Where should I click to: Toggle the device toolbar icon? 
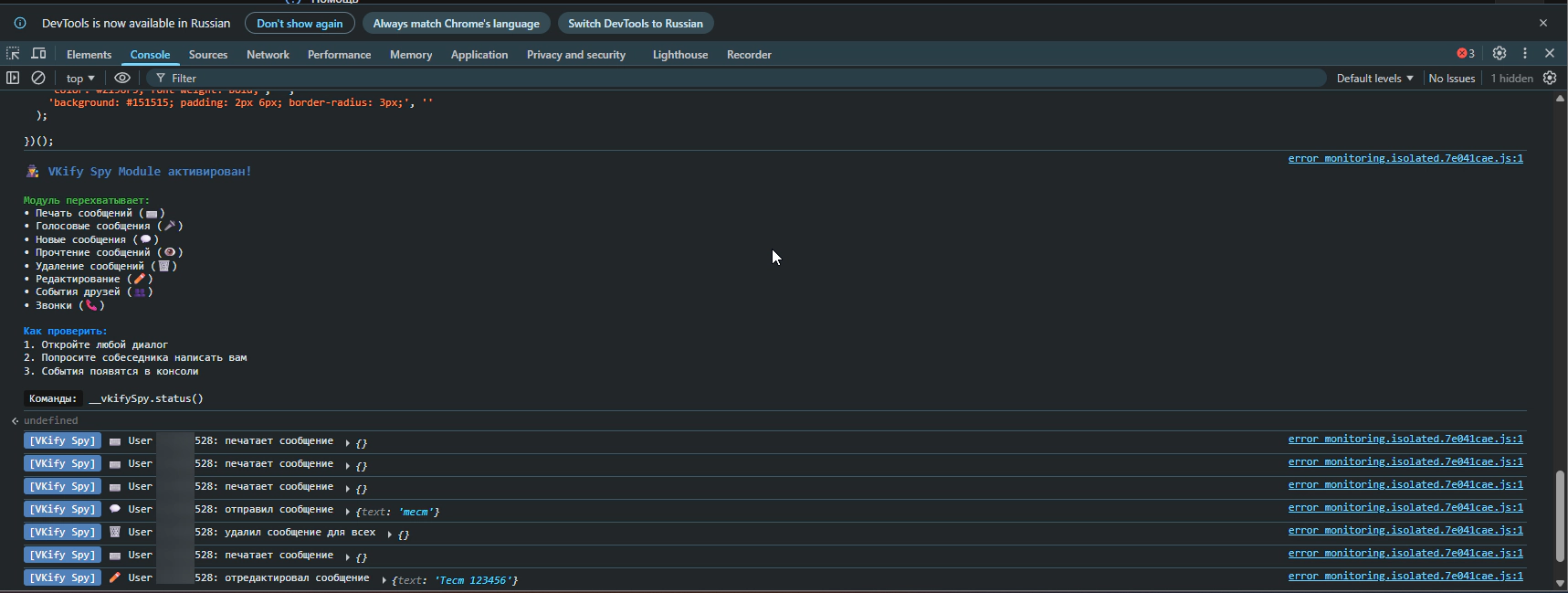pos(38,54)
